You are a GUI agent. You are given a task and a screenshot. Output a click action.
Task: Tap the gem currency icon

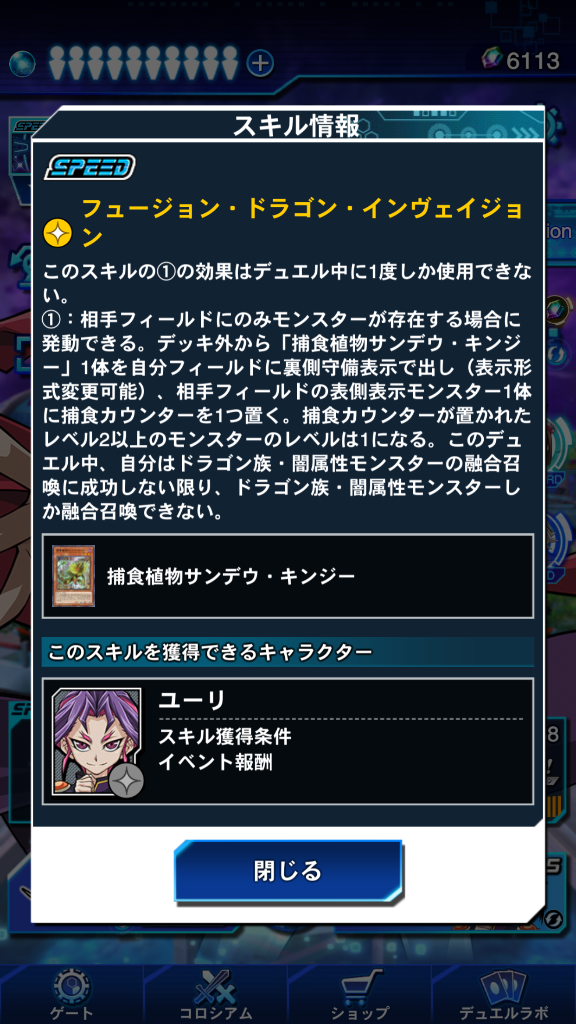[492, 61]
